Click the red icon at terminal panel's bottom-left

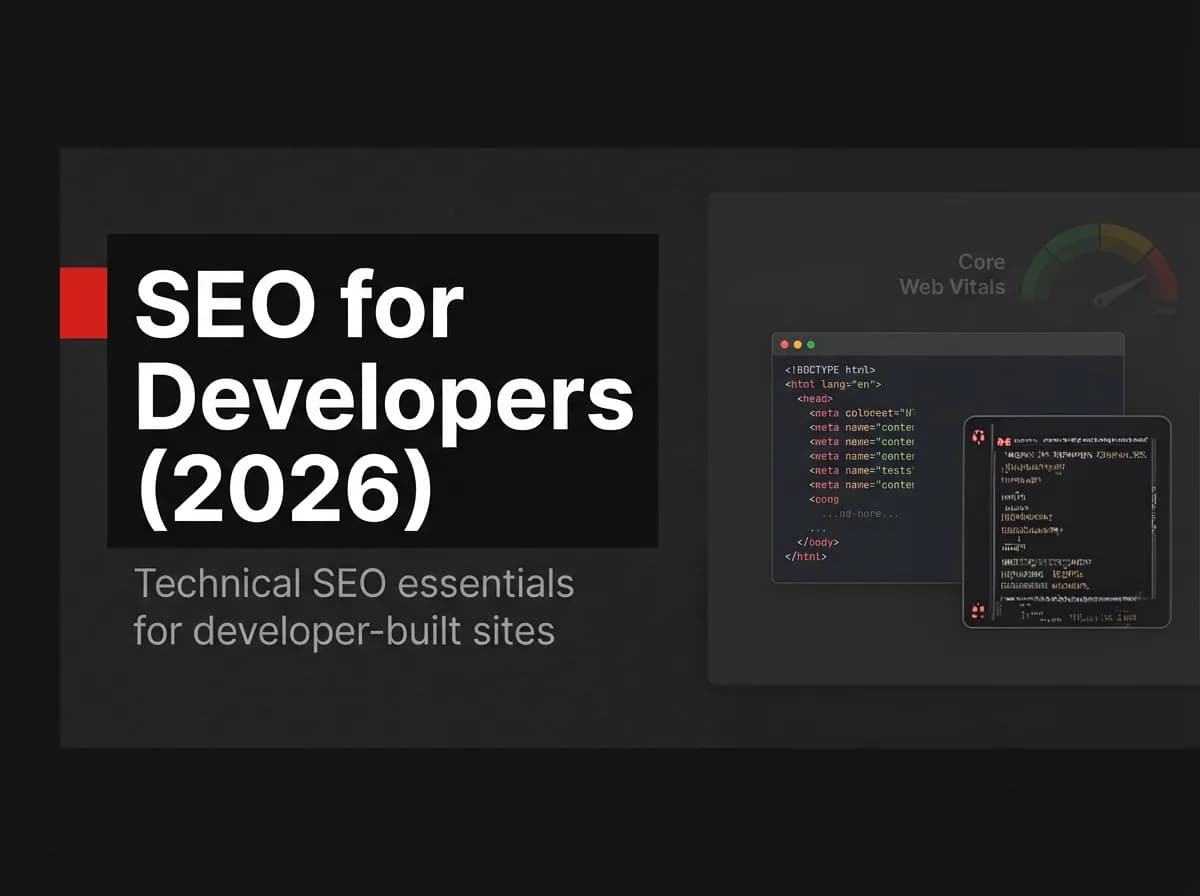[x=978, y=611]
